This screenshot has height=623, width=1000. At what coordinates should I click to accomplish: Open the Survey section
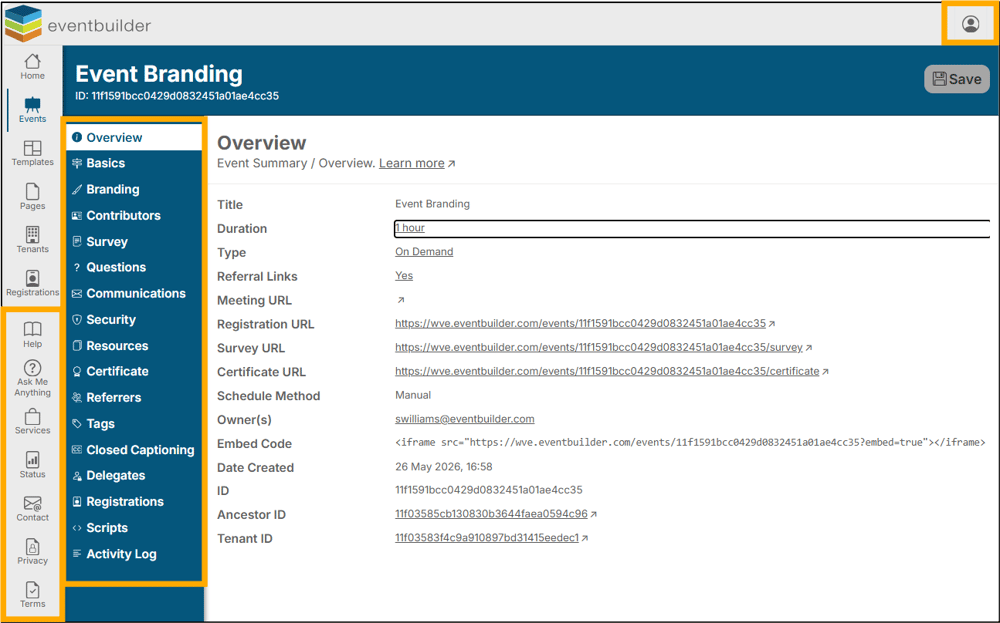click(134, 242)
